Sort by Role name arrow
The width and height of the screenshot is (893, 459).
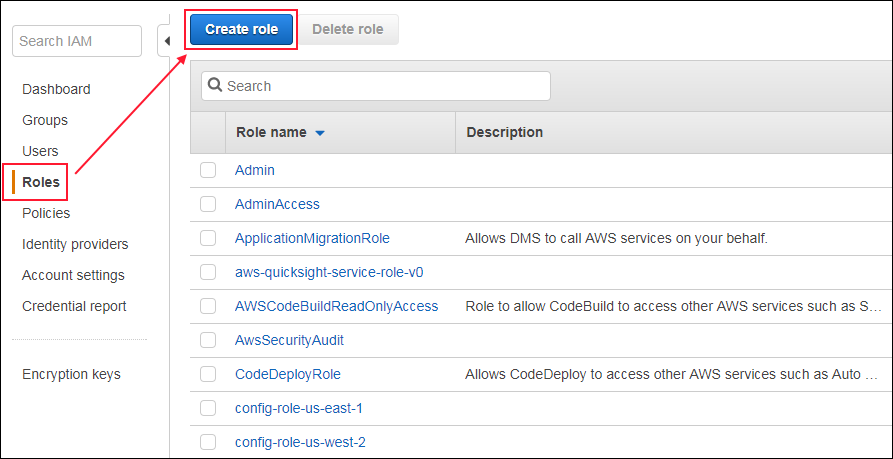[319, 133]
